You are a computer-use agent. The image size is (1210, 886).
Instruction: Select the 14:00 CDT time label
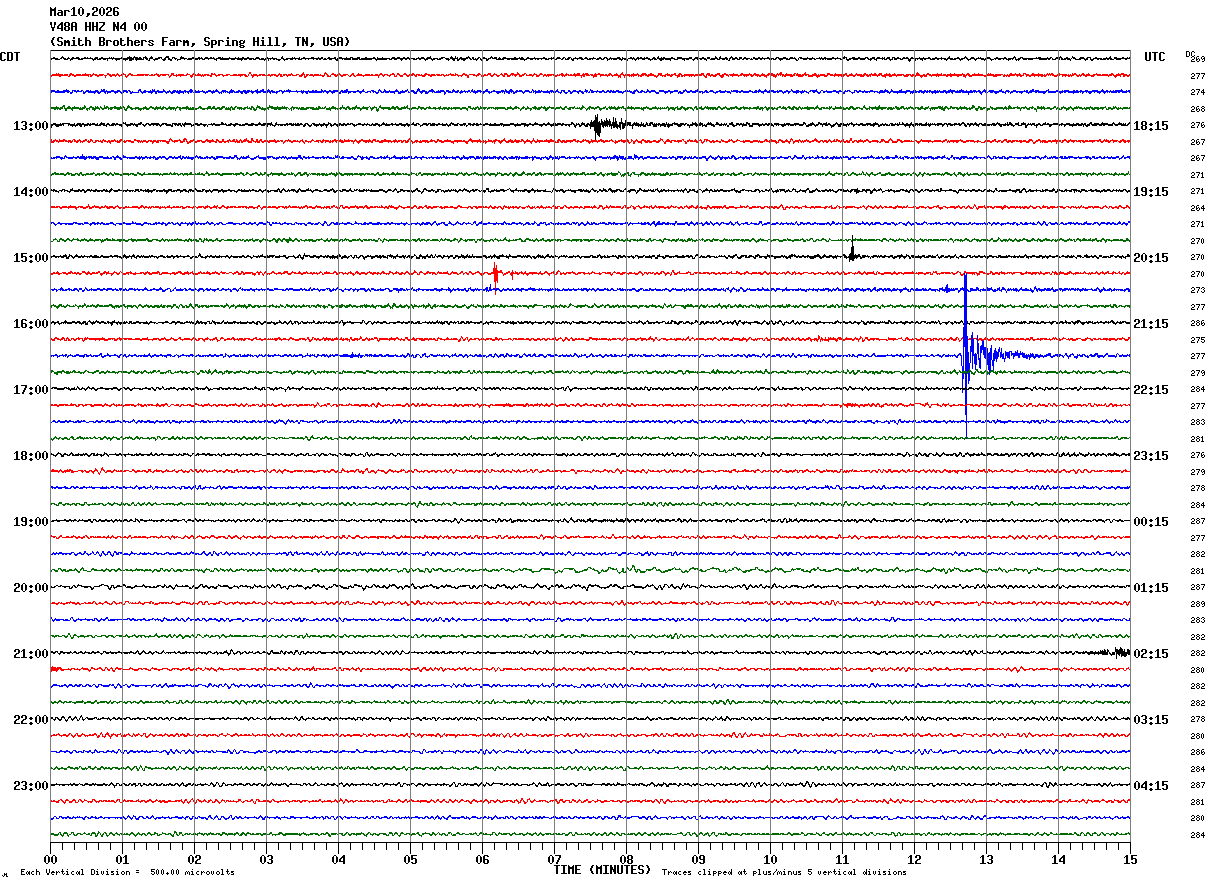pyautogui.click(x=30, y=192)
